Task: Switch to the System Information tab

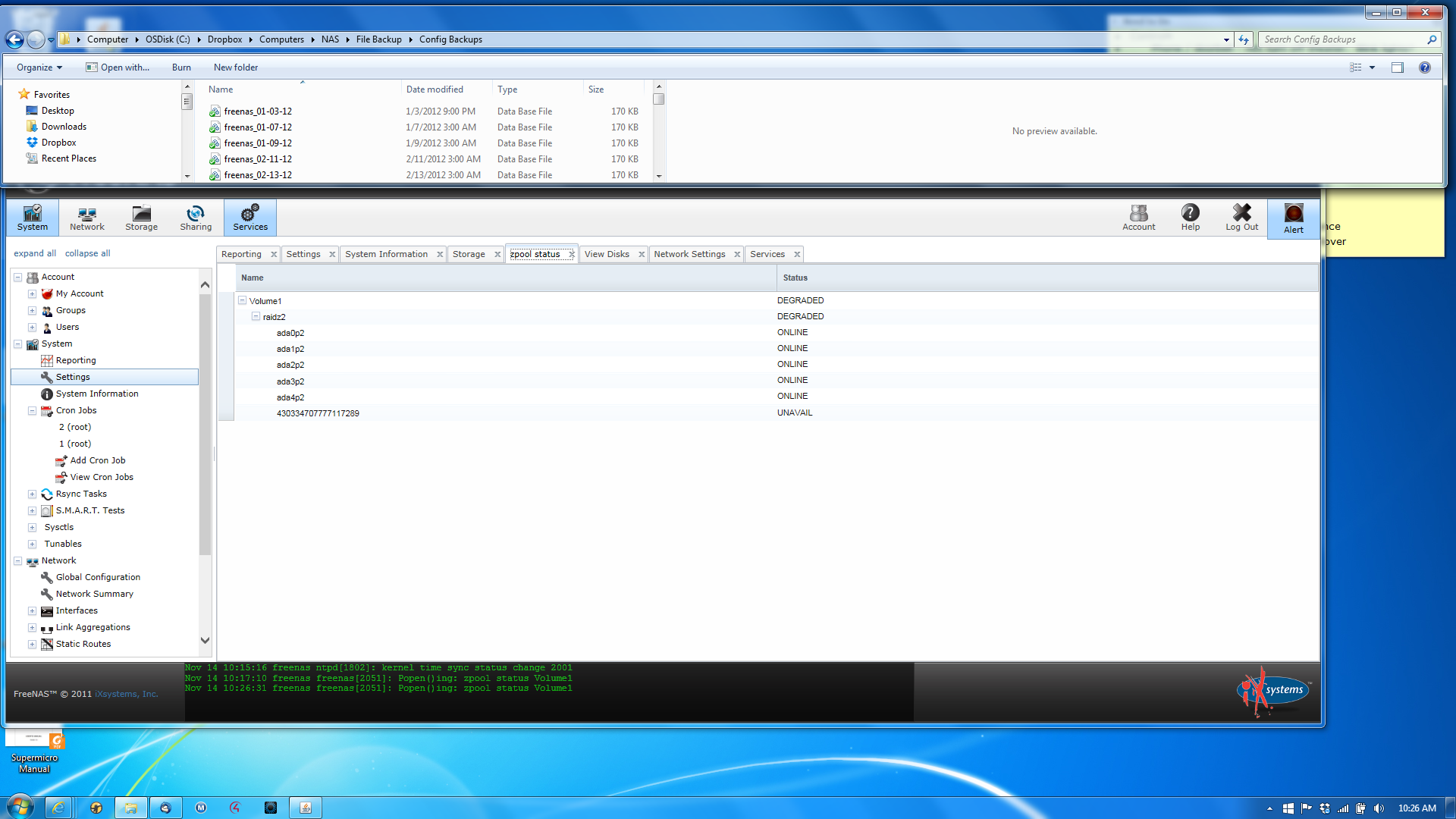Action: tap(386, 254)
